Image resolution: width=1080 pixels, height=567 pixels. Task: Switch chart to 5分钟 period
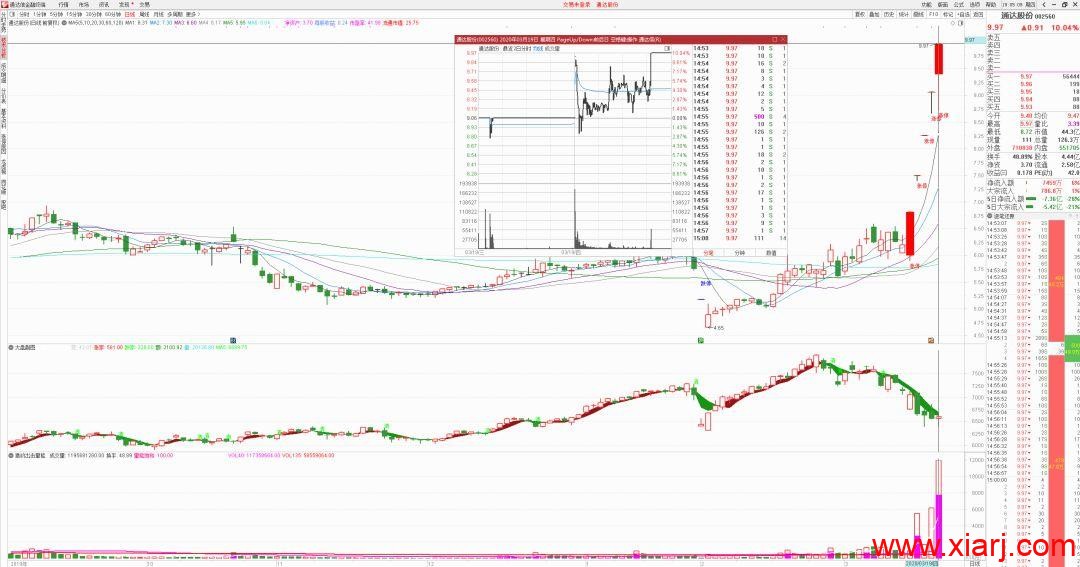(x=56, y=14)
